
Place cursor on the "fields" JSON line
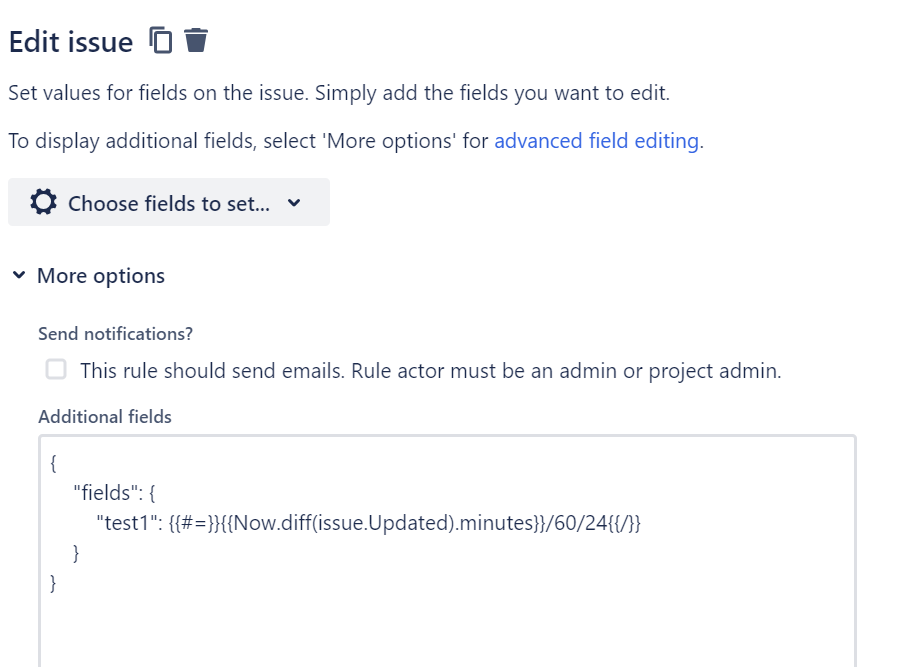pos(114,493)
